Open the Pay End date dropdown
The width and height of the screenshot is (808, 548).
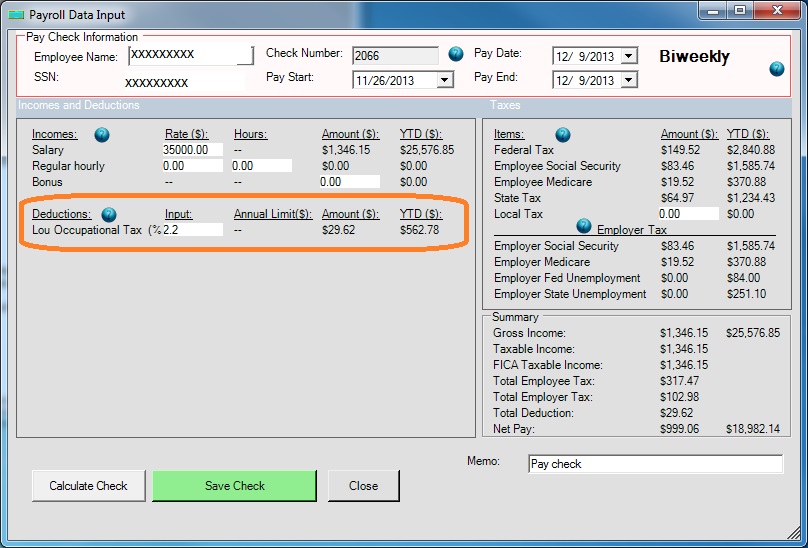628,80
